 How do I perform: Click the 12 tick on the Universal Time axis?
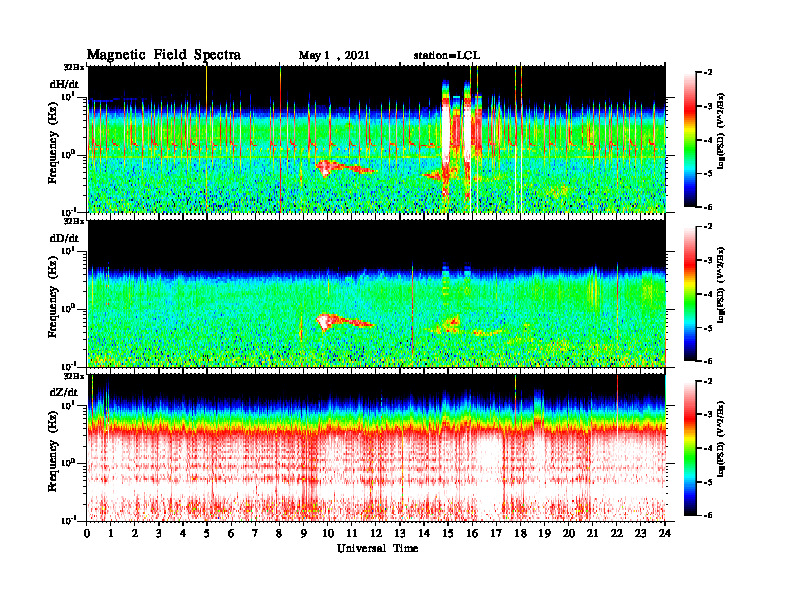coord(376,533)
